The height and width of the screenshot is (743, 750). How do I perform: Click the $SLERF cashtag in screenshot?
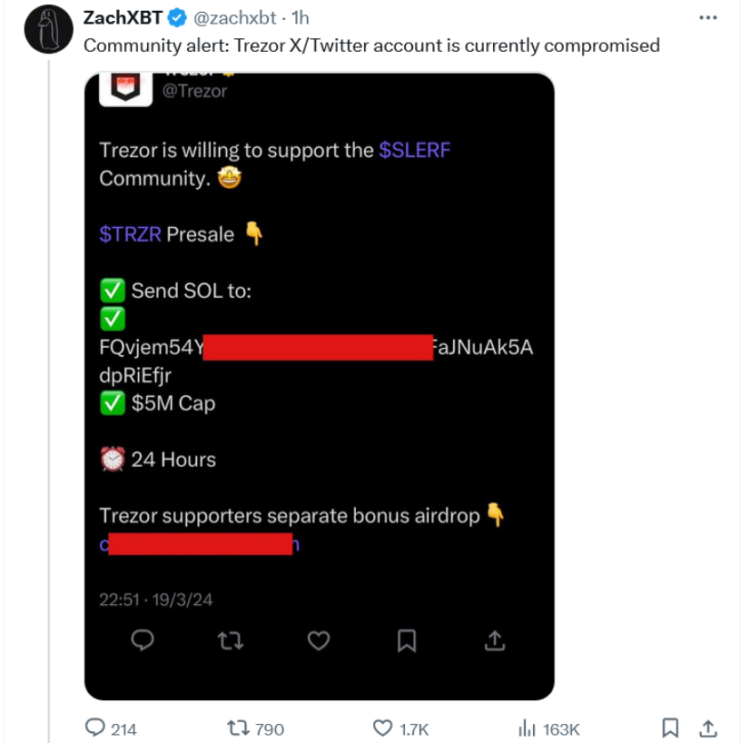pos(421,150)
